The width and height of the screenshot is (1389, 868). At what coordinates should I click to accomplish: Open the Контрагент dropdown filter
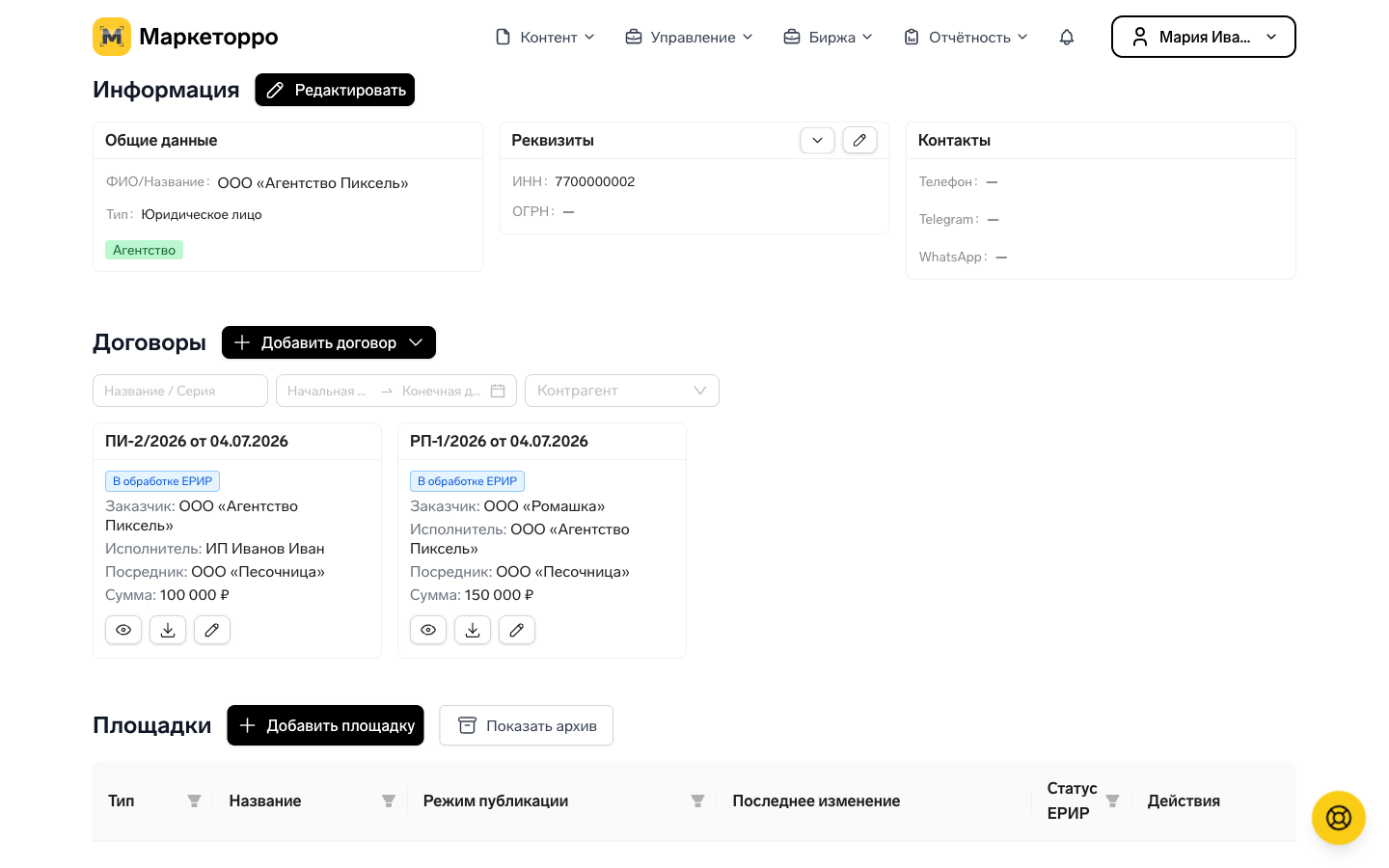click(x=622, y=391)
